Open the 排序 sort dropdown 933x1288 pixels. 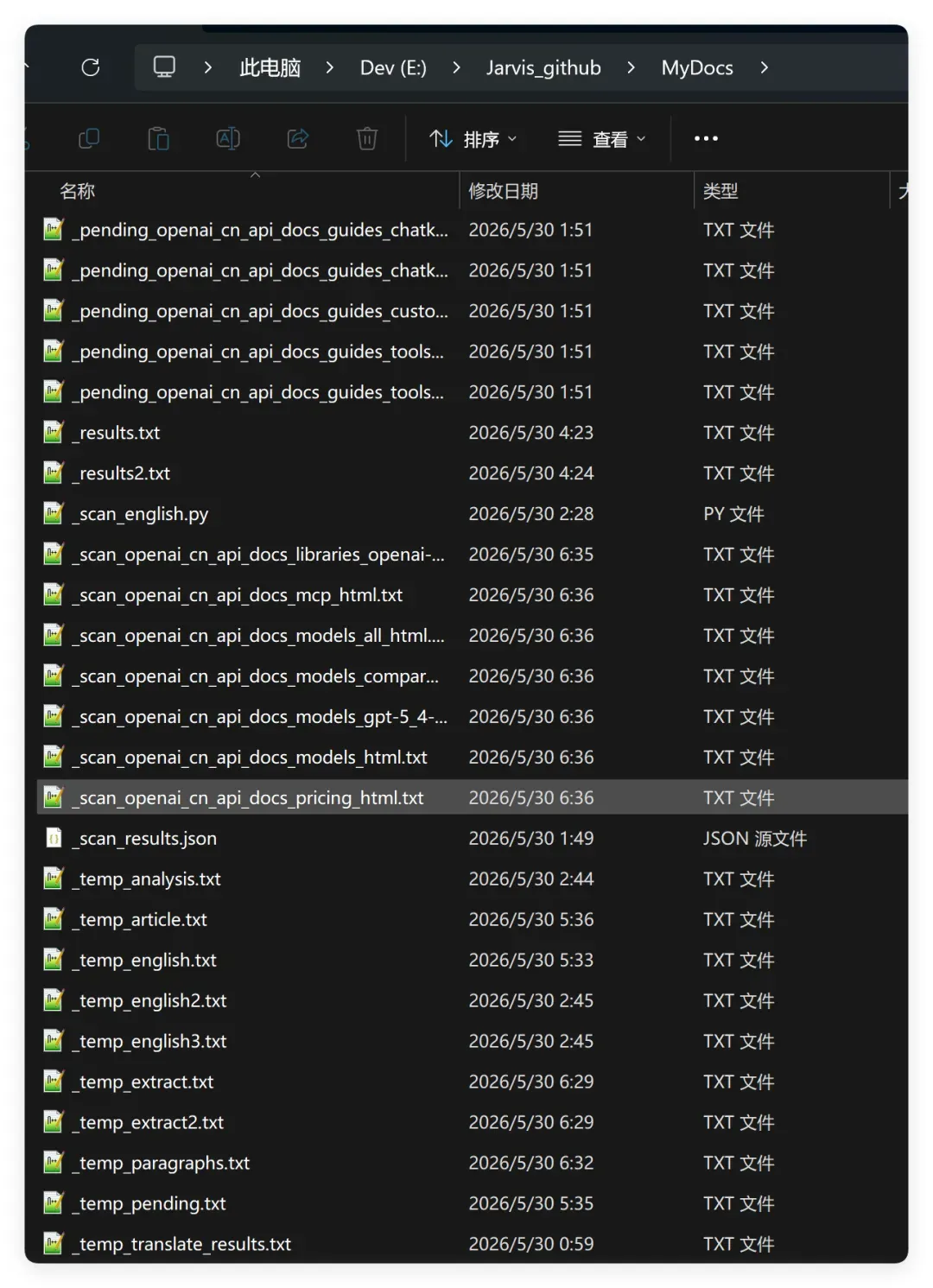tap(473, 138)
